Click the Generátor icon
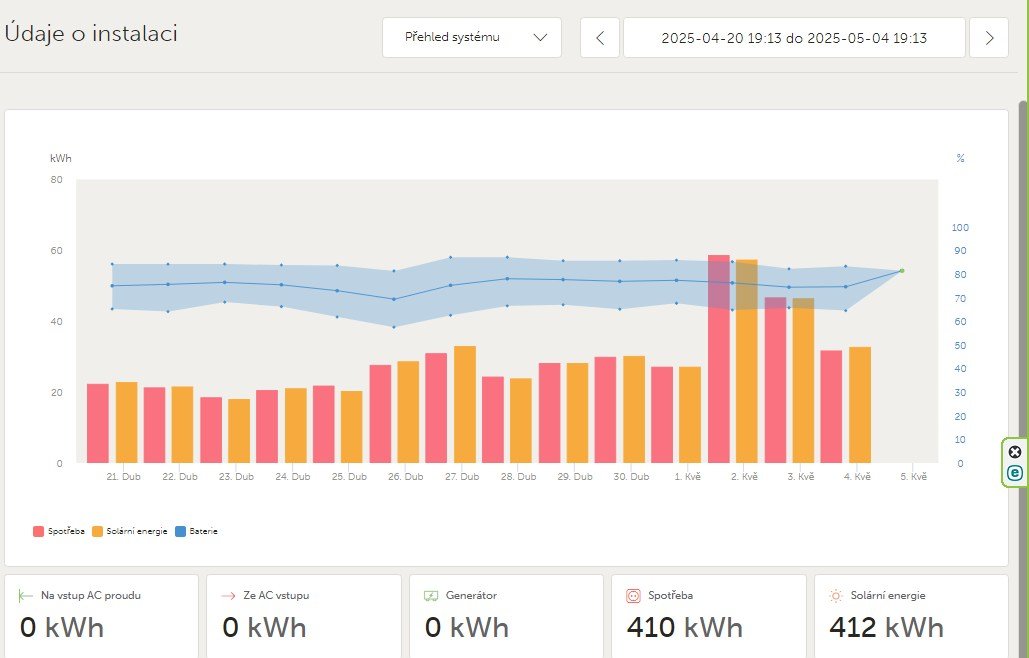The height and width of the screenshot is (658, 1029). (431, 595)
